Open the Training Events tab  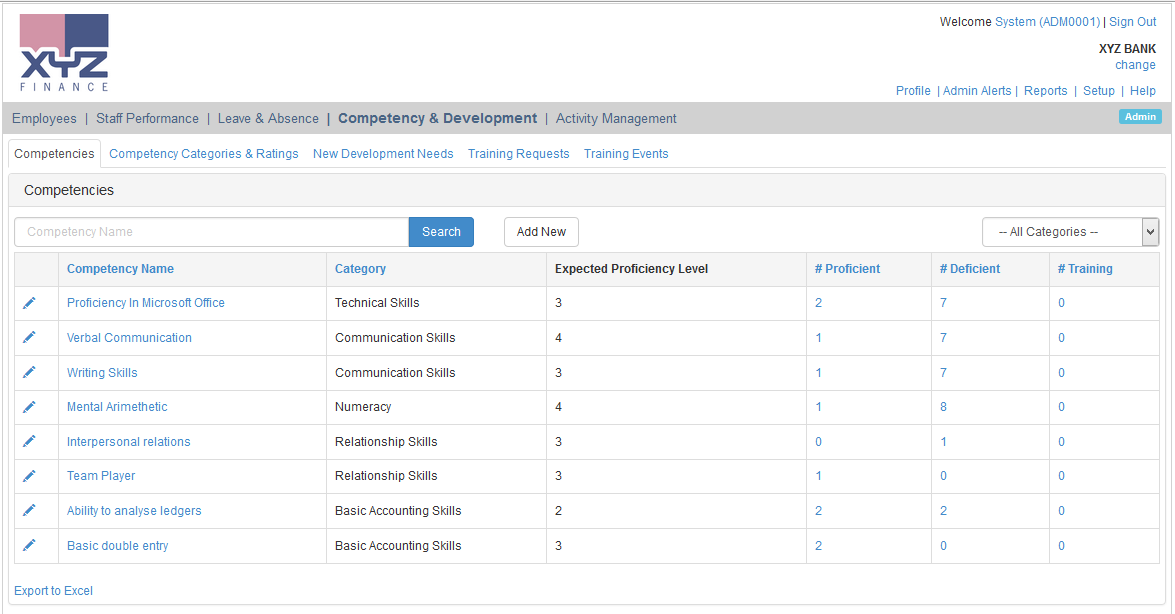click(626, 154)
